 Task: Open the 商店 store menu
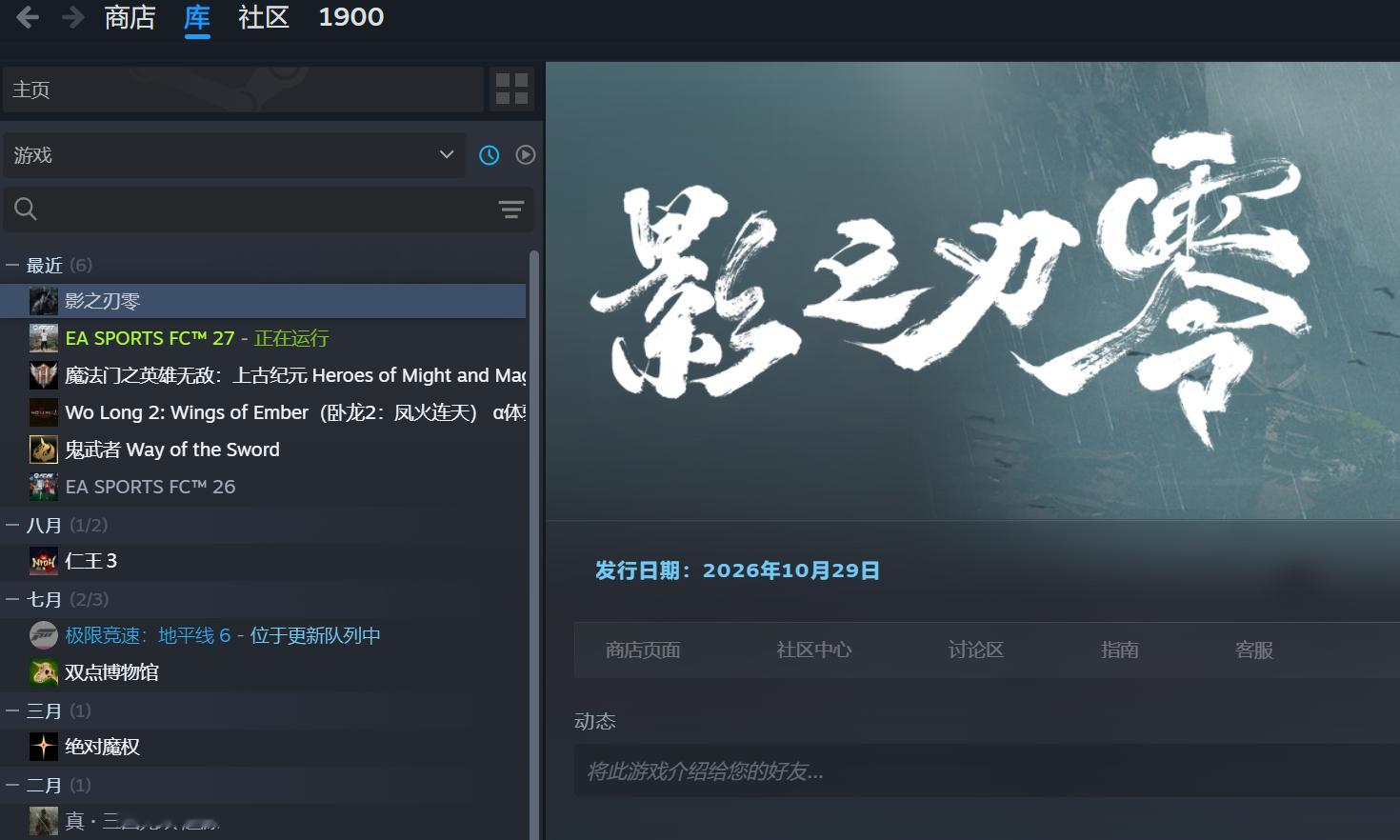(130, 17)
